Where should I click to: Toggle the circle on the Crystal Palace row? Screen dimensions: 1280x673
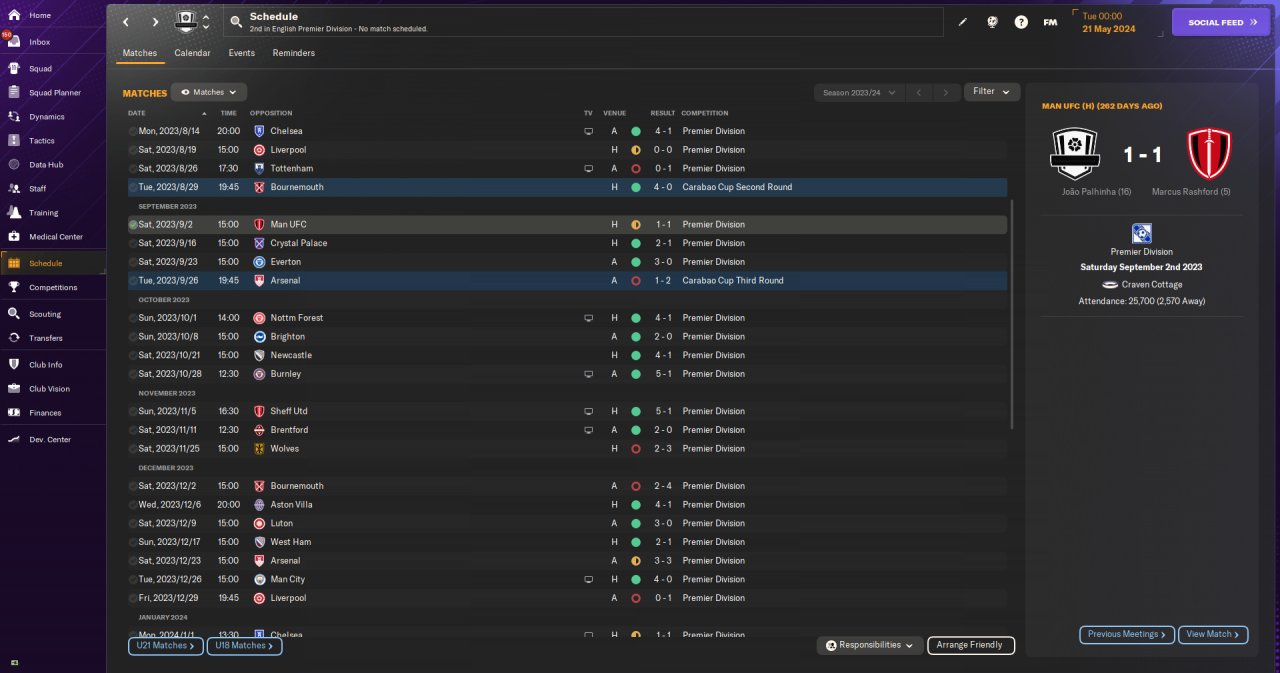(133, 243)
